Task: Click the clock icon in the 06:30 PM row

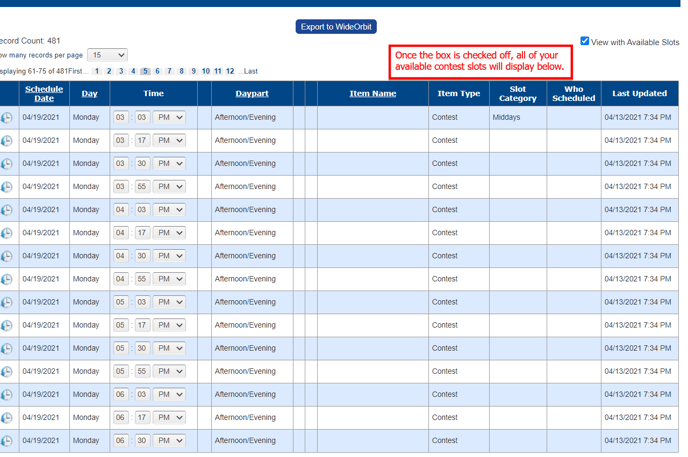Action: tap(7, 441)
